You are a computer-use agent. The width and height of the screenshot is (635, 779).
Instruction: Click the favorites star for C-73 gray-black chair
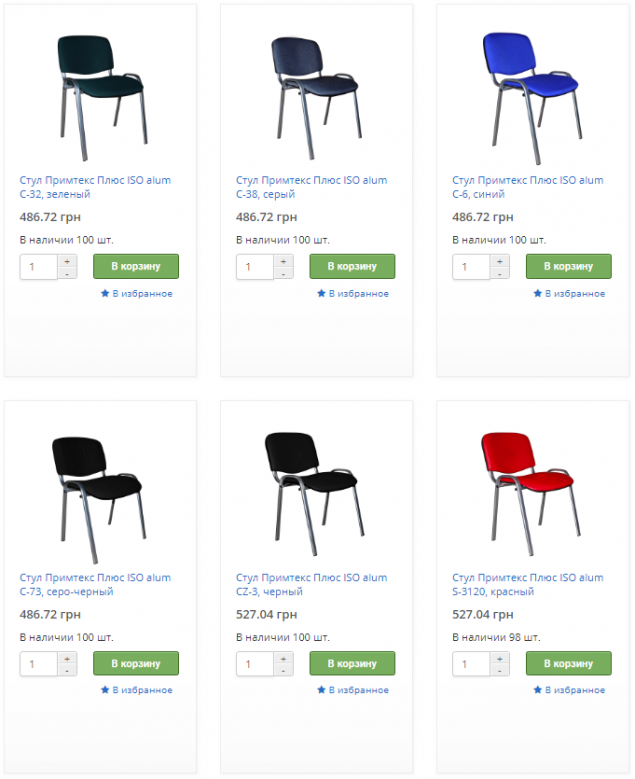[105, 690]
